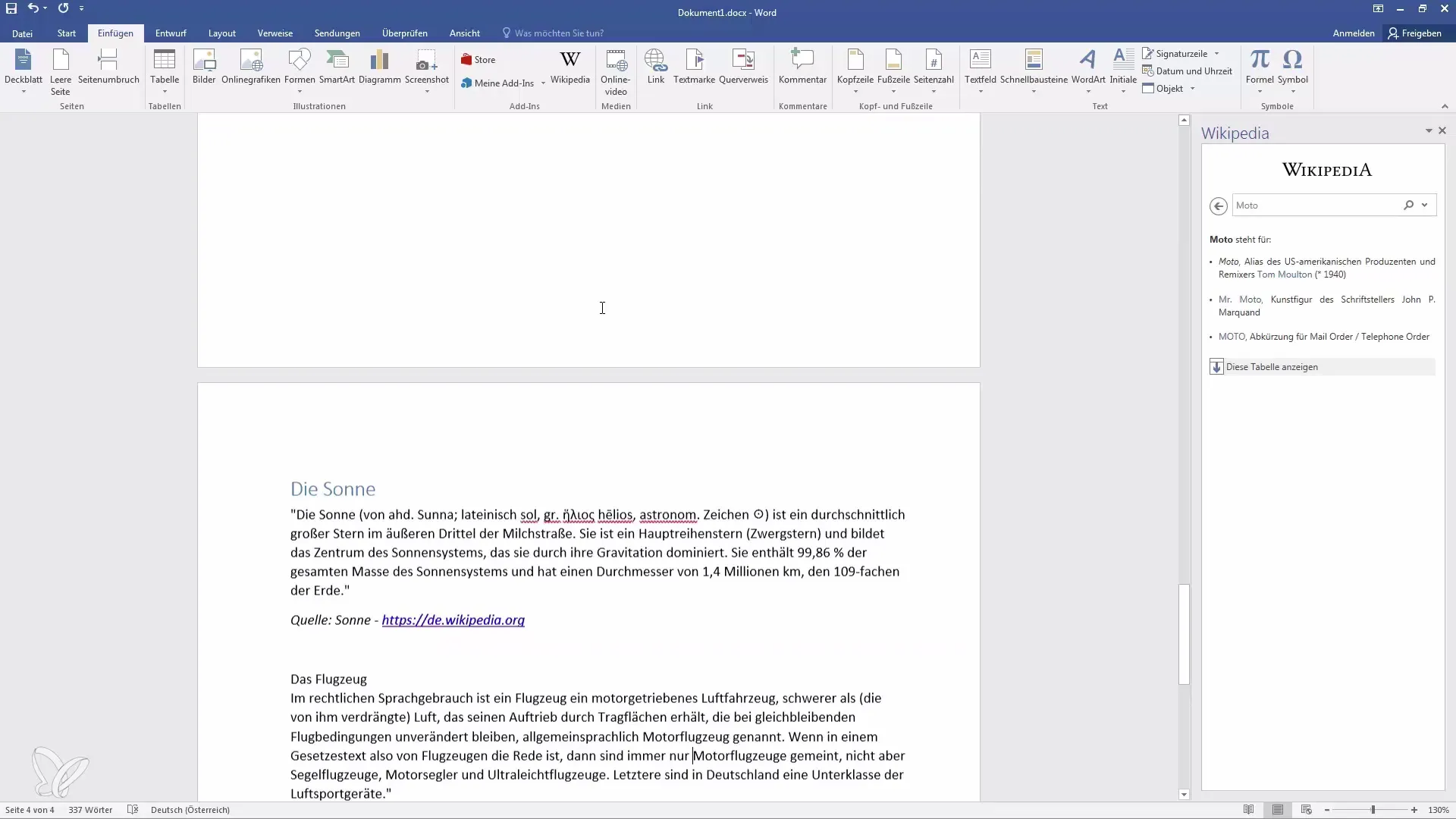Expand Schnellbausteine dropdown menu
The image size is (1456, 819).
click(x=1034, y=91)
